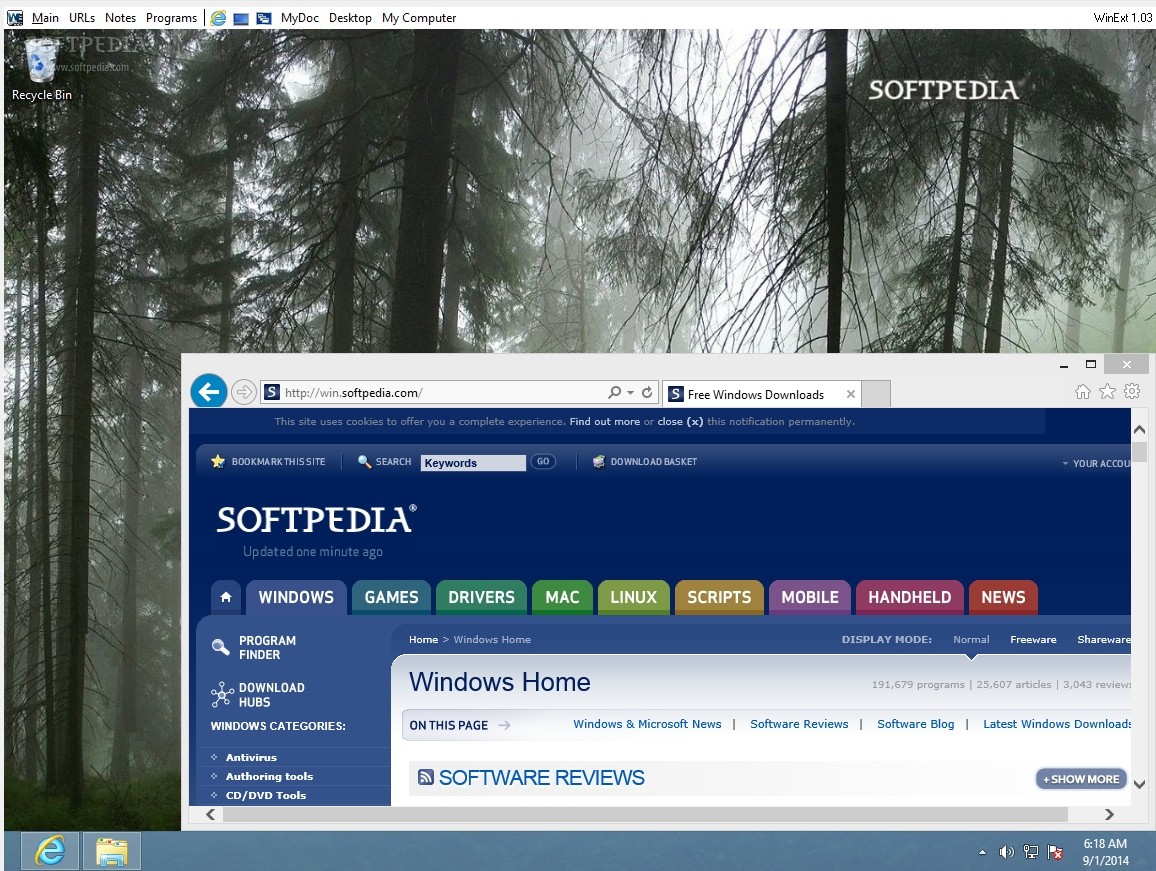This screenshot has height=871, width=1156.
Task: Jump to Latest Windows Downloads link
Action: click(1057, 724)
